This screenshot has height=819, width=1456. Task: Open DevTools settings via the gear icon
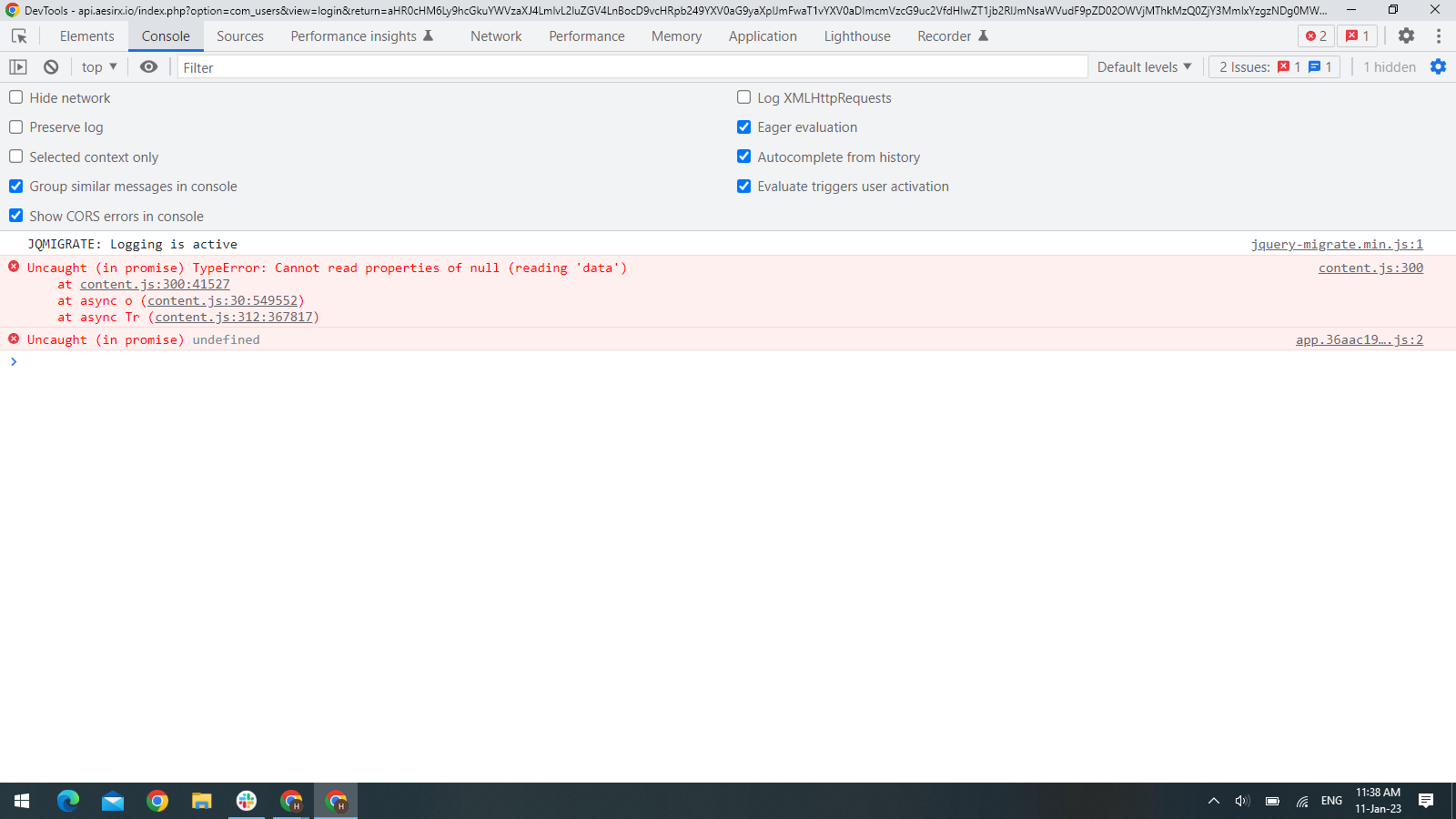tap(1406, 35)
